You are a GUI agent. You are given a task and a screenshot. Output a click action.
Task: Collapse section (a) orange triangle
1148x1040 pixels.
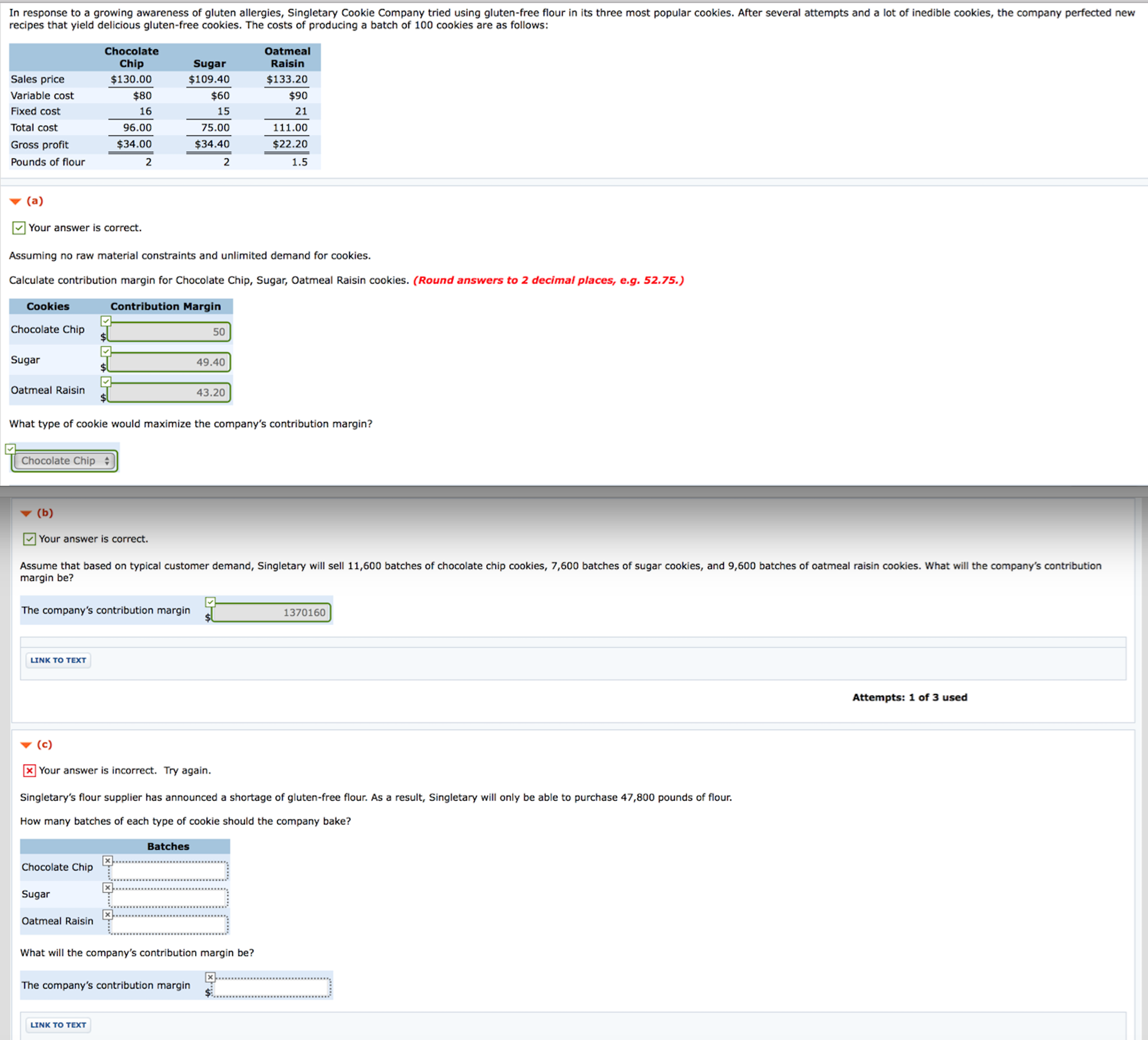[15, 201]
